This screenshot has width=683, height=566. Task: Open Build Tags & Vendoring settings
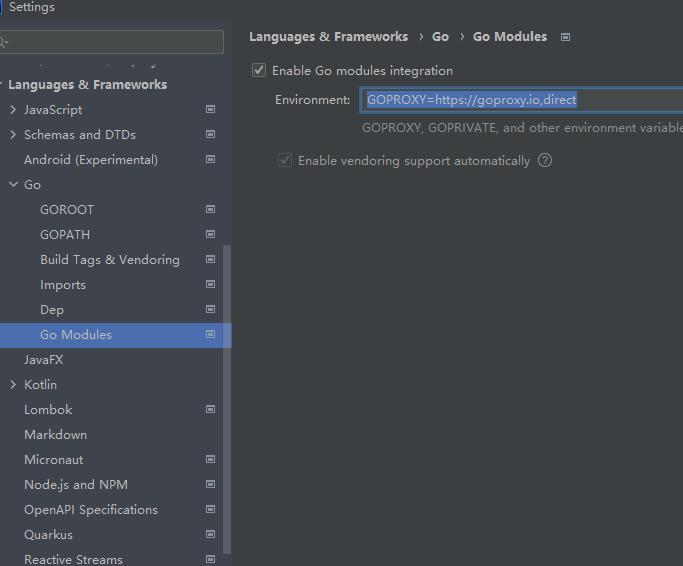tap(110, 260)
